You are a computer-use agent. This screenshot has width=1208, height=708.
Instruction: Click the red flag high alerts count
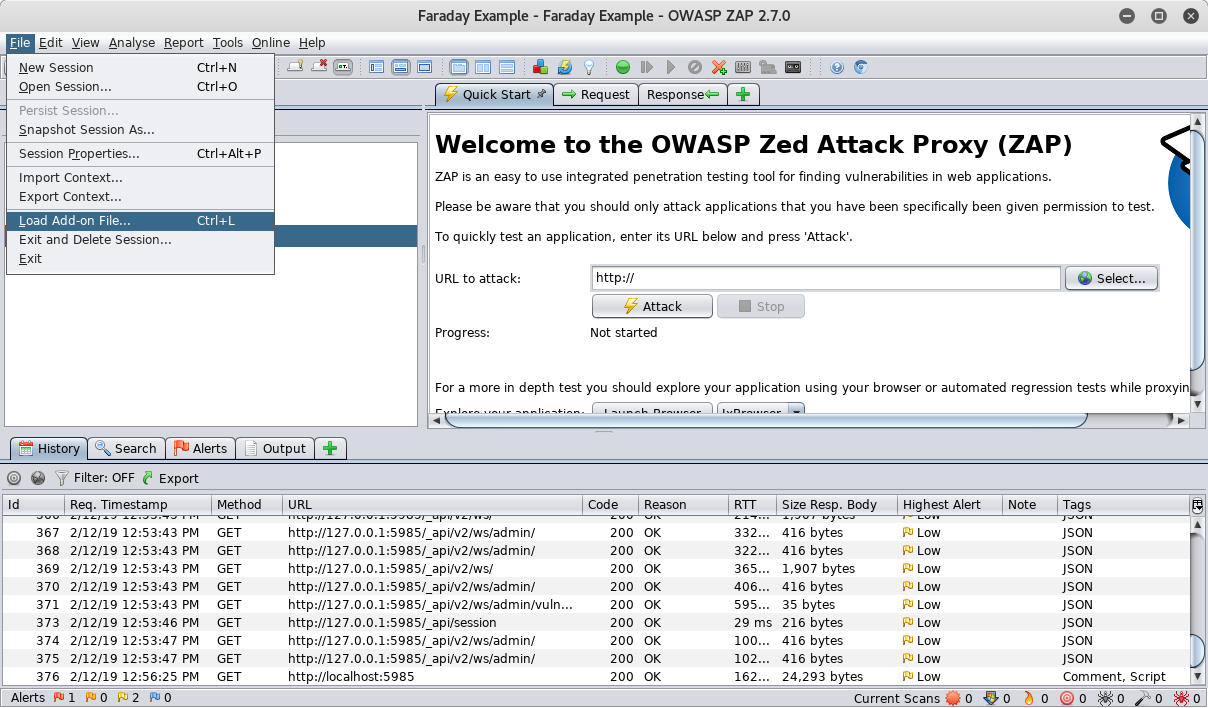64,698
